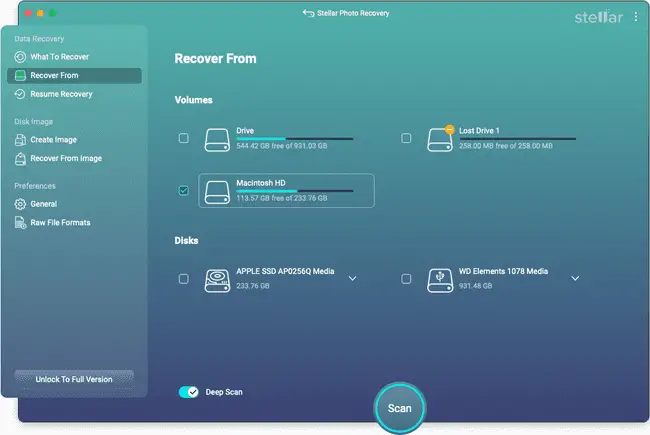Image resolution: width=650 pixels, height=435 pixels.
Task: Click the orange warning badge on Lost Drive 1
Action: [449, 129]
